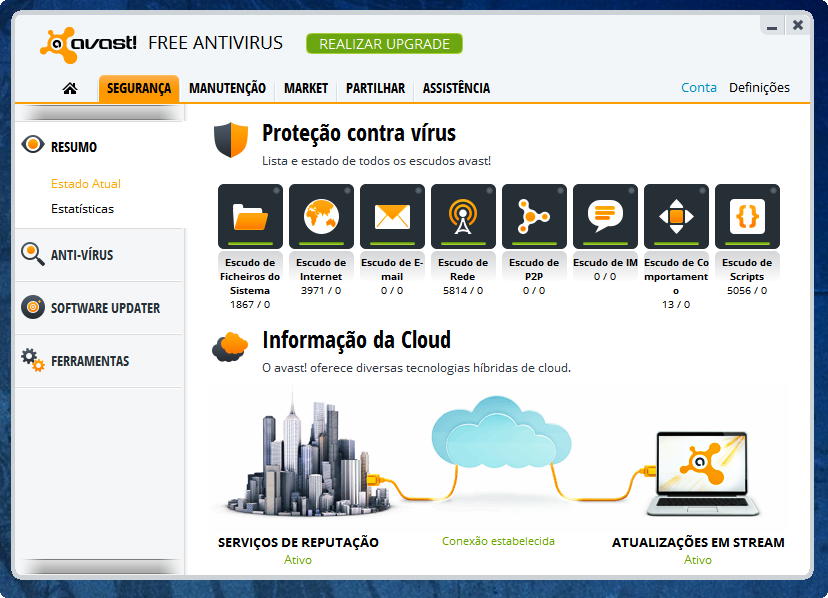Open the Network Shield antenna icon
This screenshot has width=828, height=598.
click(x=463, y=216)
